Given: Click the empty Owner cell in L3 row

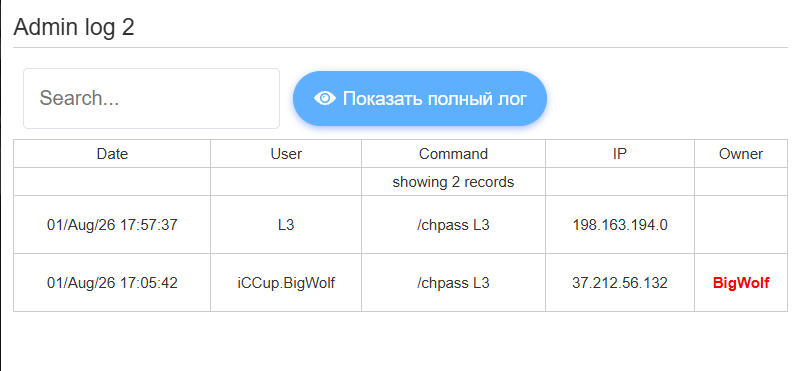Looking at the screenshot, I should 741,225.
